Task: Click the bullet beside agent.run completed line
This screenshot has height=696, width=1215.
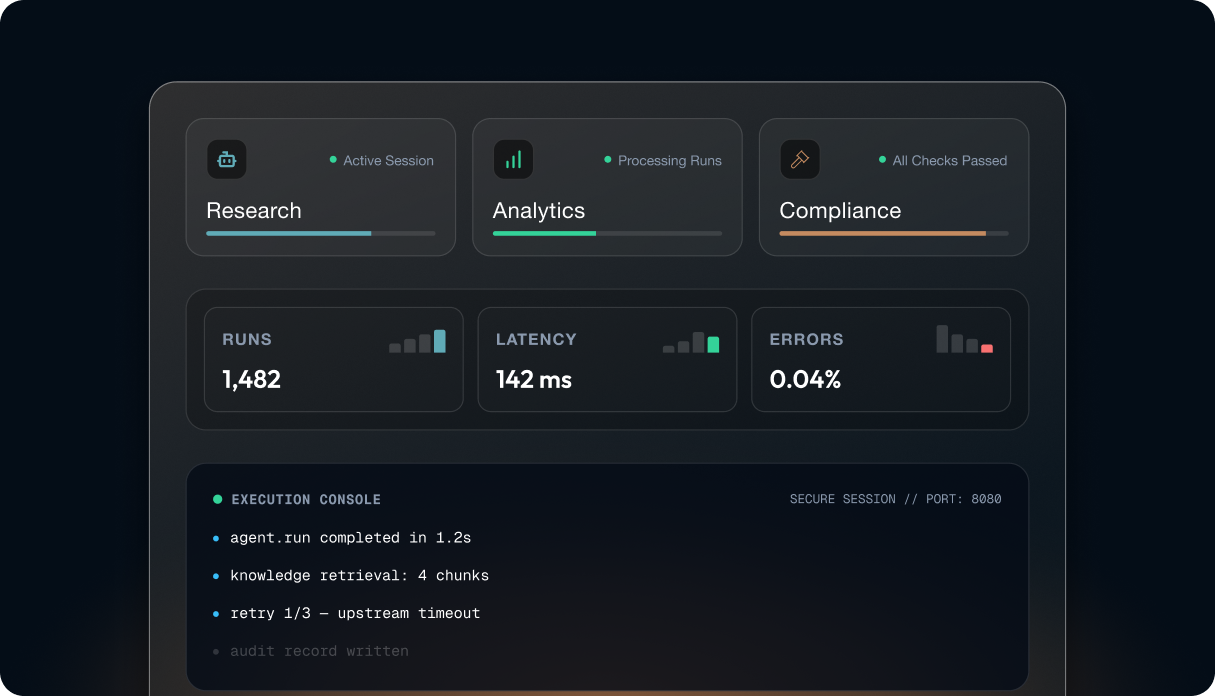Action: coord(215,538)
